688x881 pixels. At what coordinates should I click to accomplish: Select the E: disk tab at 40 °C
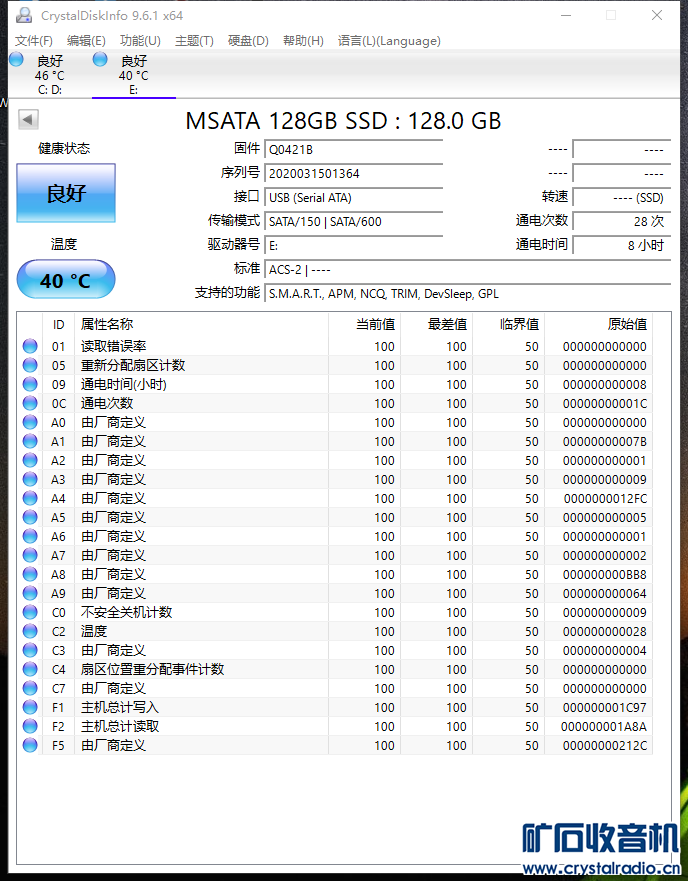point(133,75)
